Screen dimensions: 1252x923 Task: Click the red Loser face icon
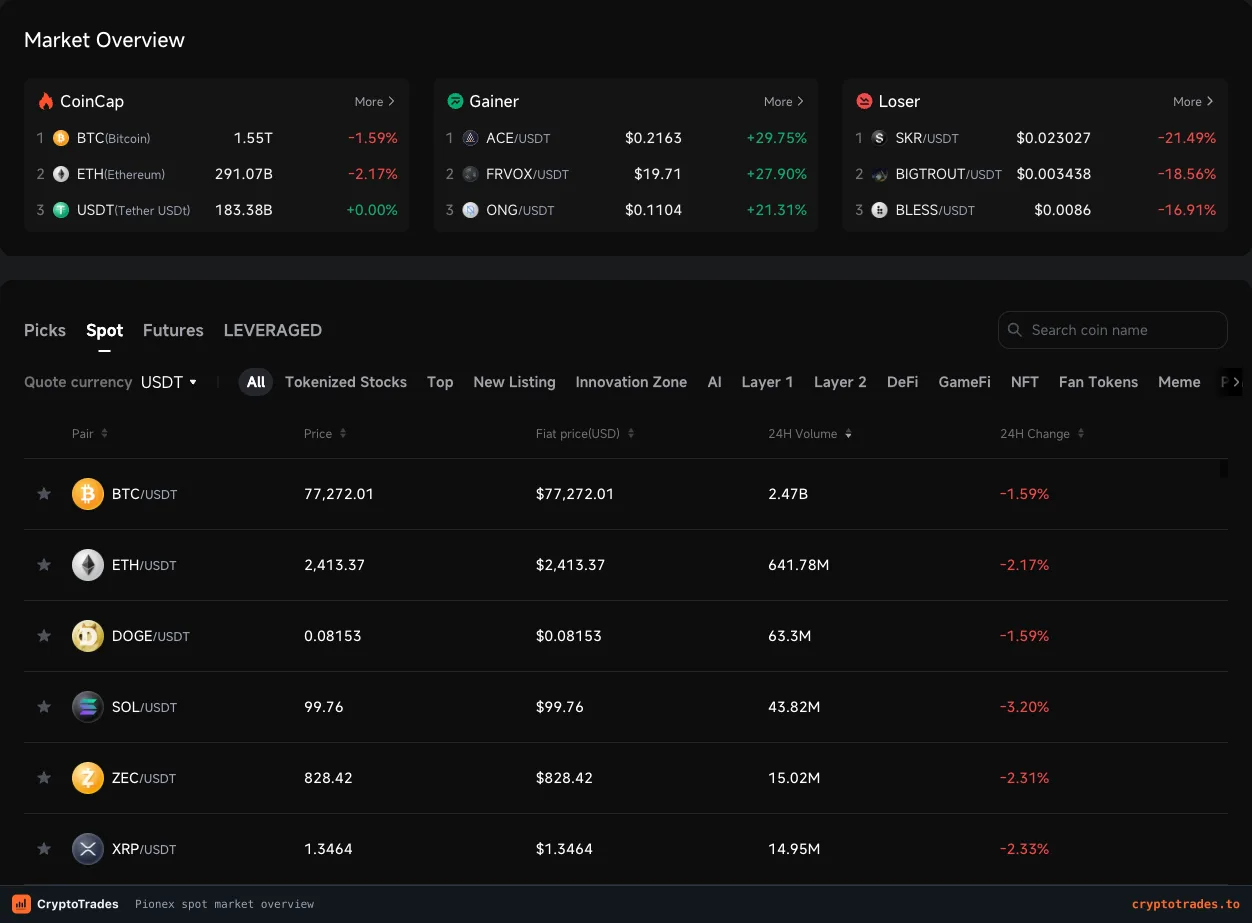coord(864,101)
